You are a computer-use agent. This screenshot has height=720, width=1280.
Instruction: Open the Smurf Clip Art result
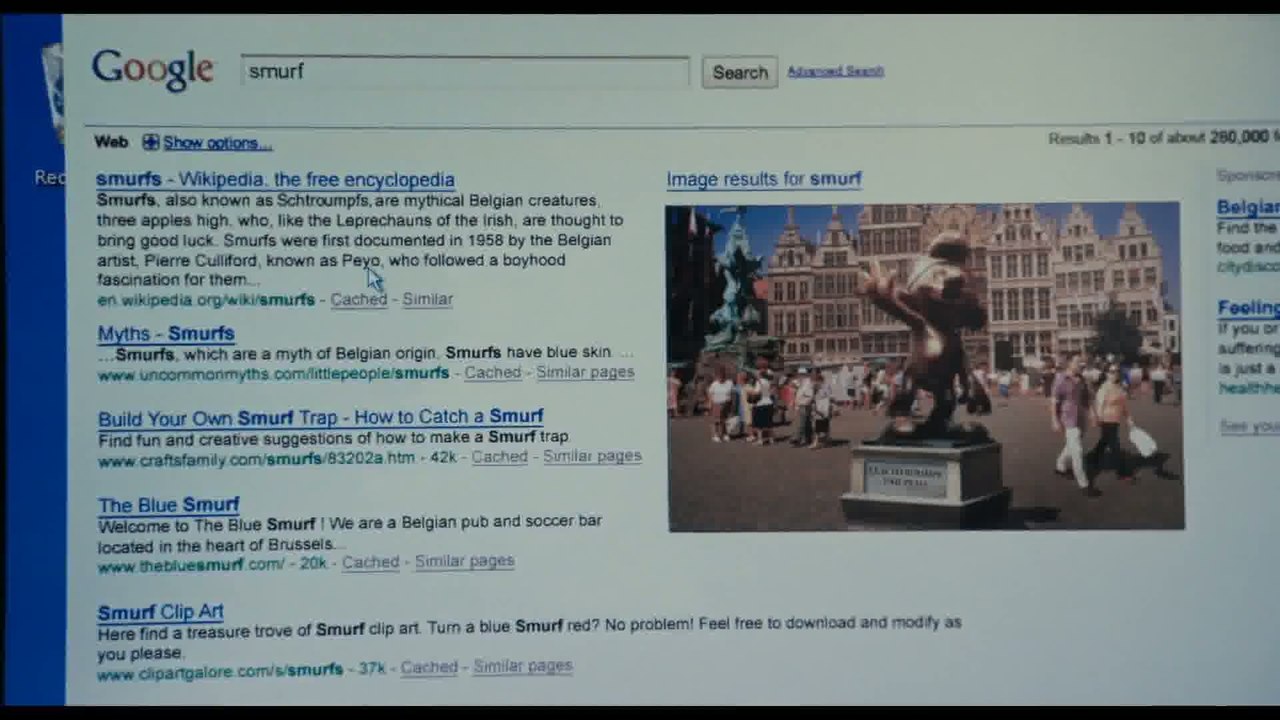point(161,612)
